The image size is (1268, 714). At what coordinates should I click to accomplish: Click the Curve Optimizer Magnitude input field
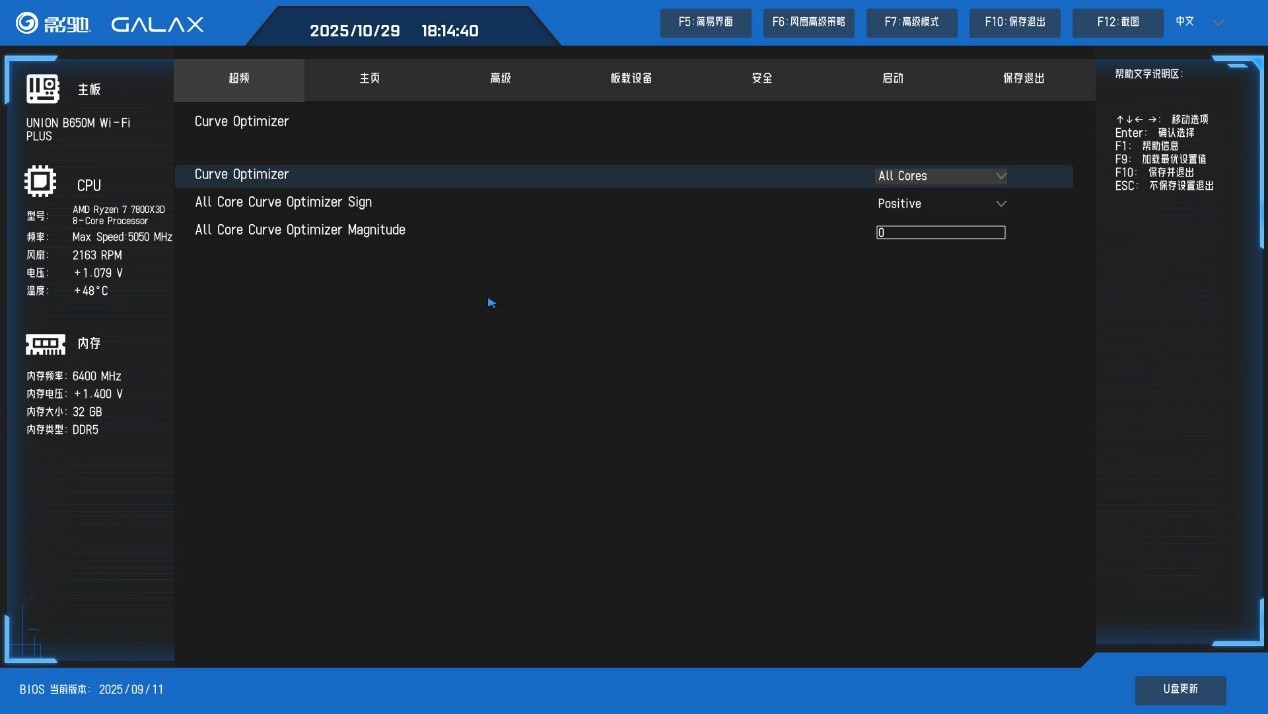click(940, 232)
